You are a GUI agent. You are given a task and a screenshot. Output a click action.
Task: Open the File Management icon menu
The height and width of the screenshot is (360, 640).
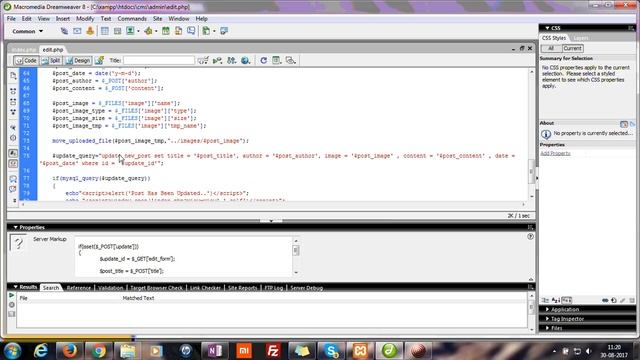231,60
